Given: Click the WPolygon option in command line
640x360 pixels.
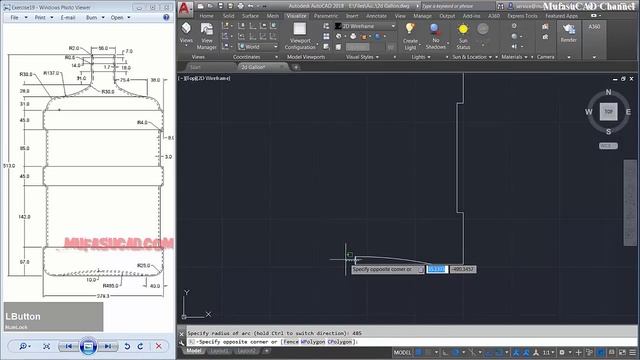Looking at the screenshot, I should coord(313,342).
